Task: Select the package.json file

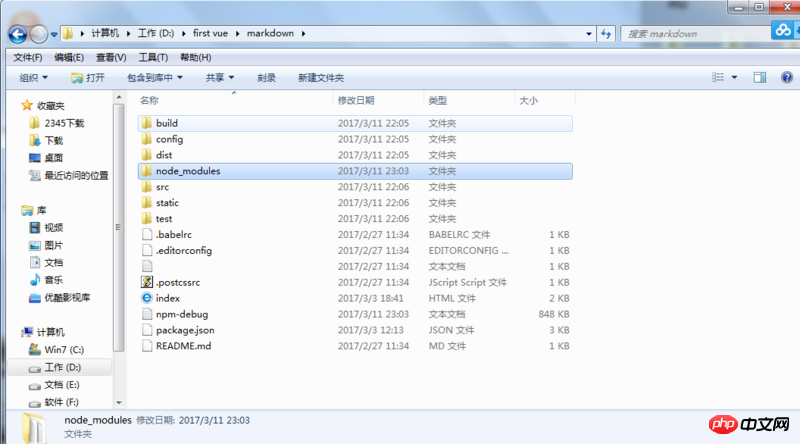Action: point(355,330)
